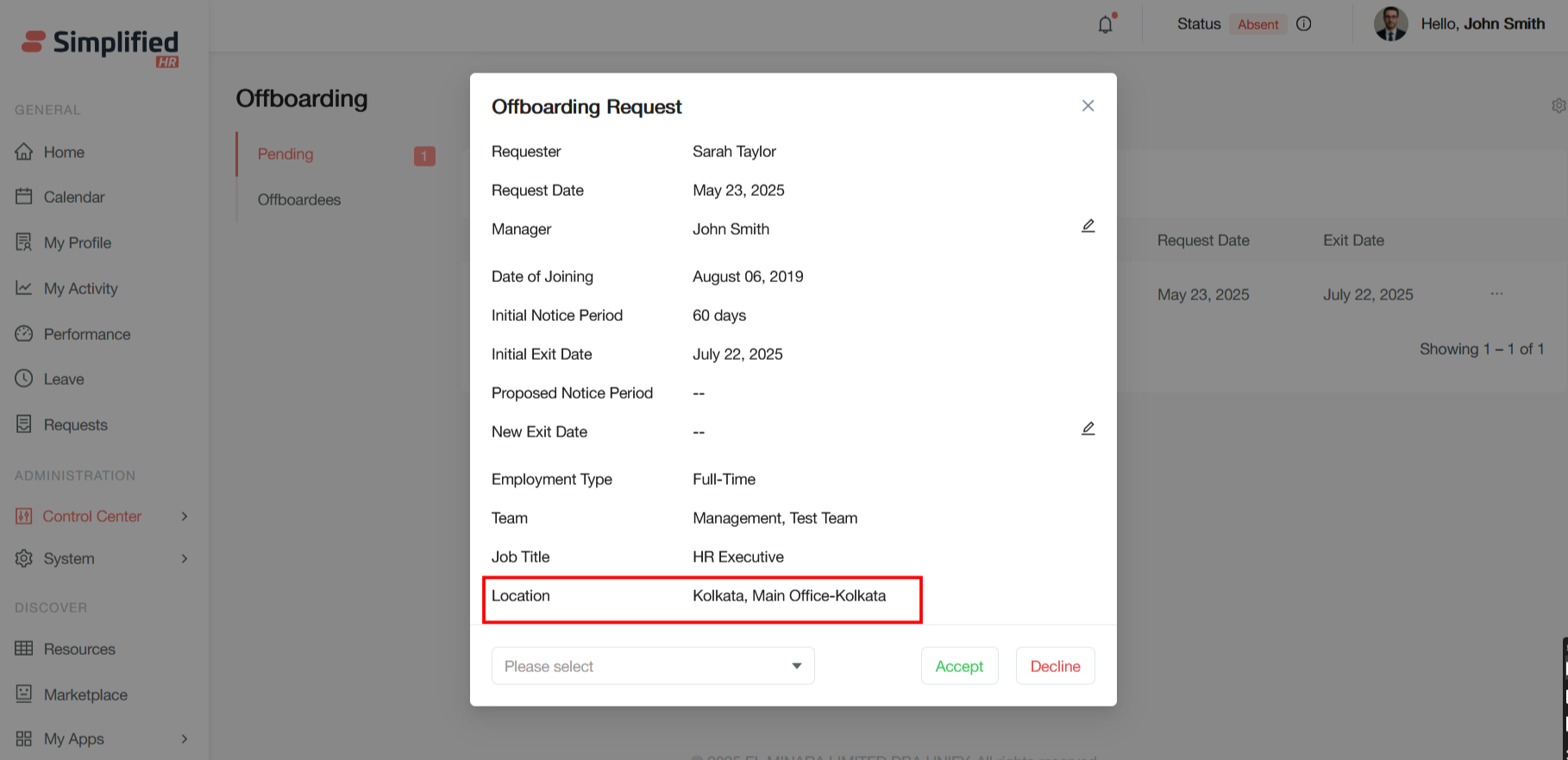Open Home from sidebar
The height and width of the screenshot is (760, 1568).
tap(64, 152)
